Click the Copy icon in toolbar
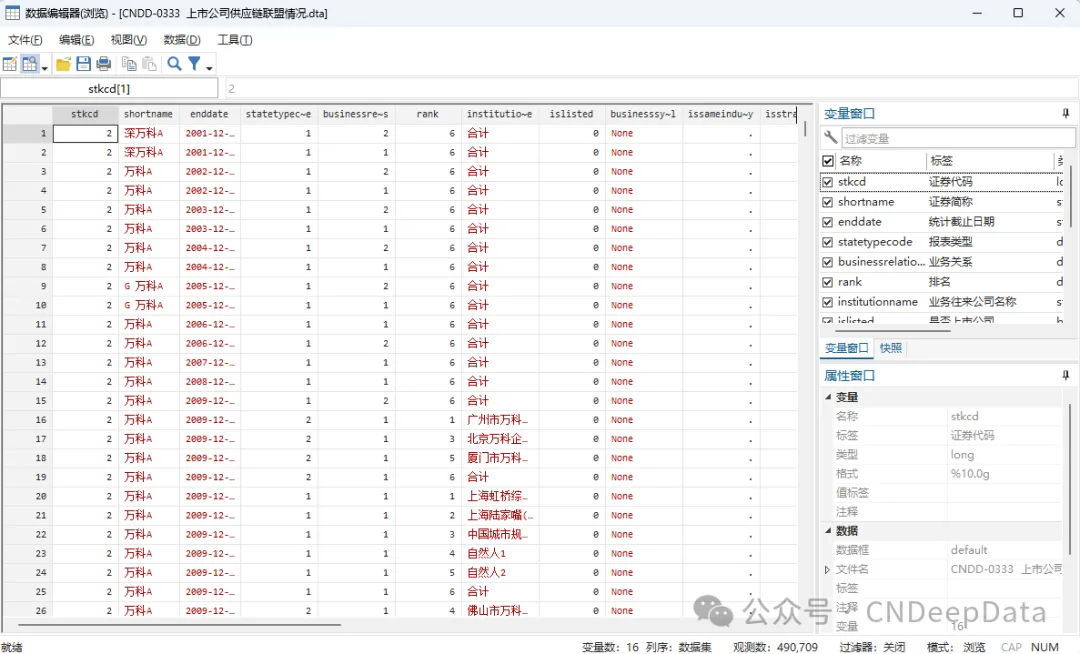 [x=129, y=64]
